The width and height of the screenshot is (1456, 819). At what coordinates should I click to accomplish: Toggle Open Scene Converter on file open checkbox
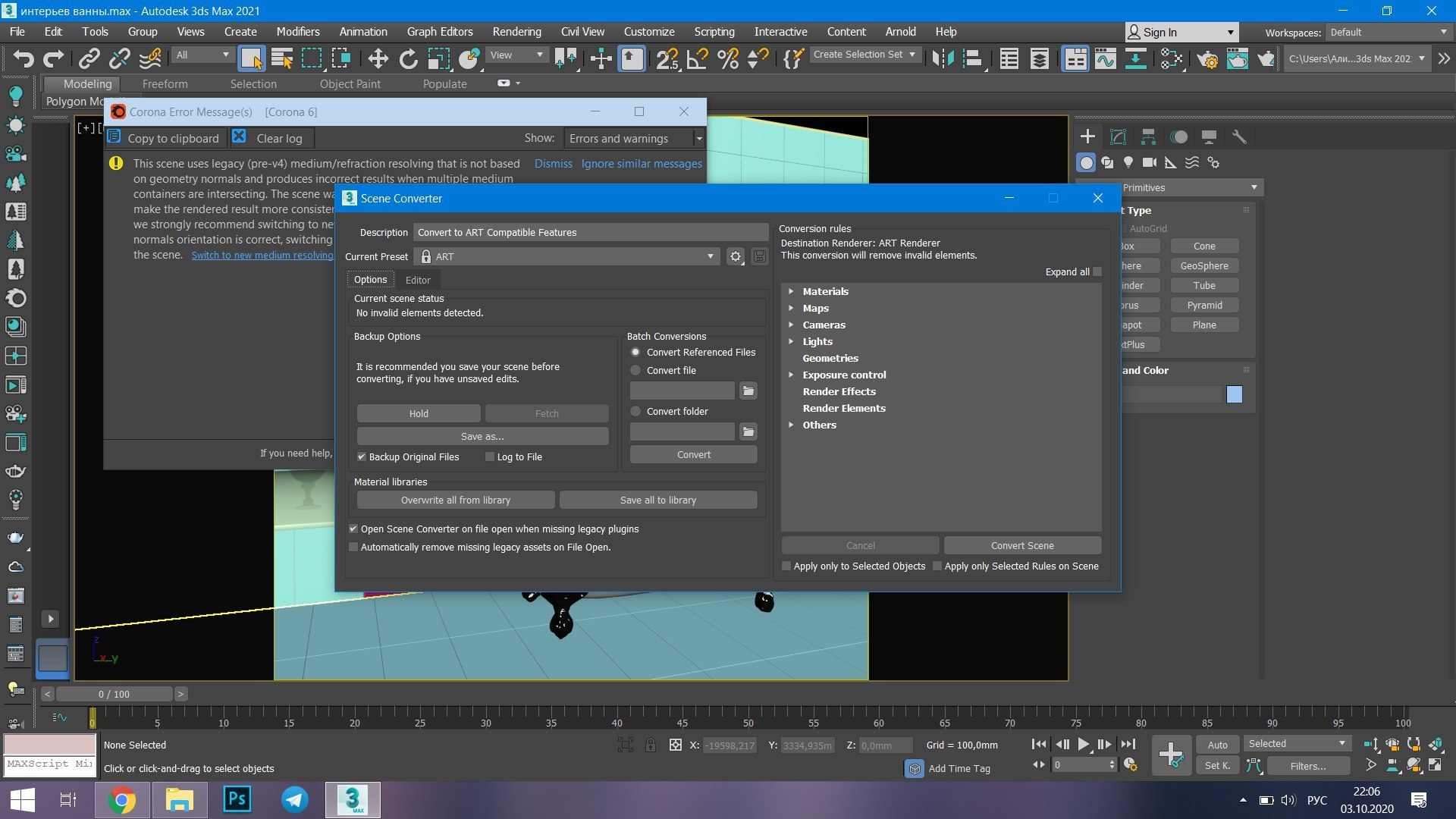click(353, 529)
